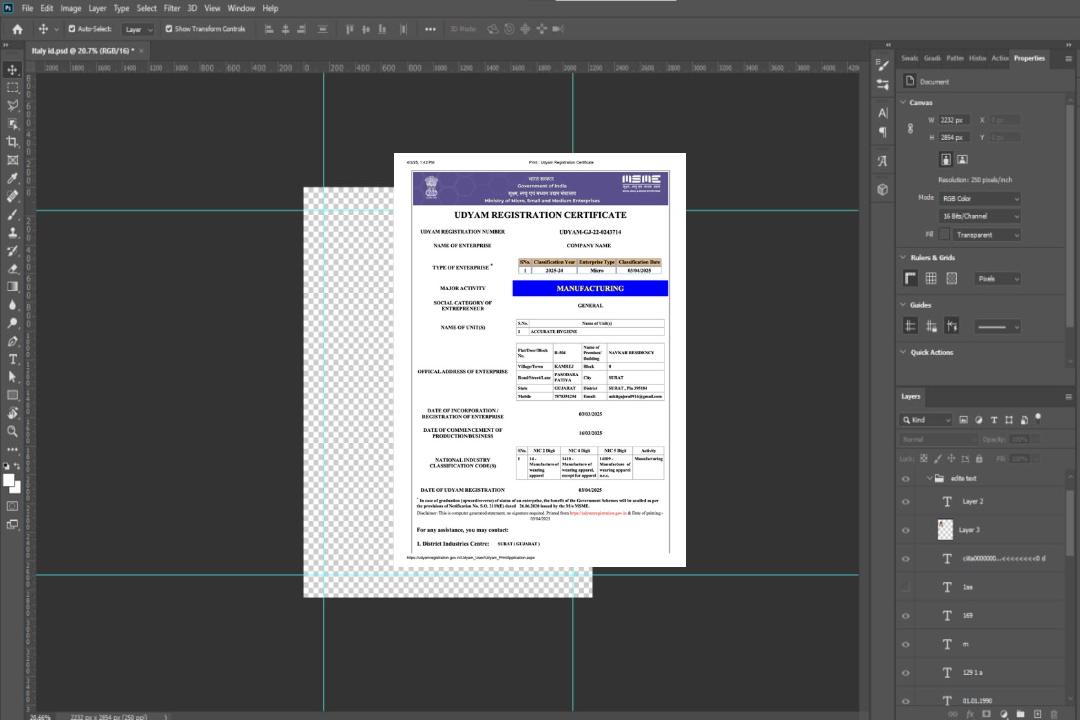
Task: Open the File menu
Action: pyautogui.click(x=28, y=8)
